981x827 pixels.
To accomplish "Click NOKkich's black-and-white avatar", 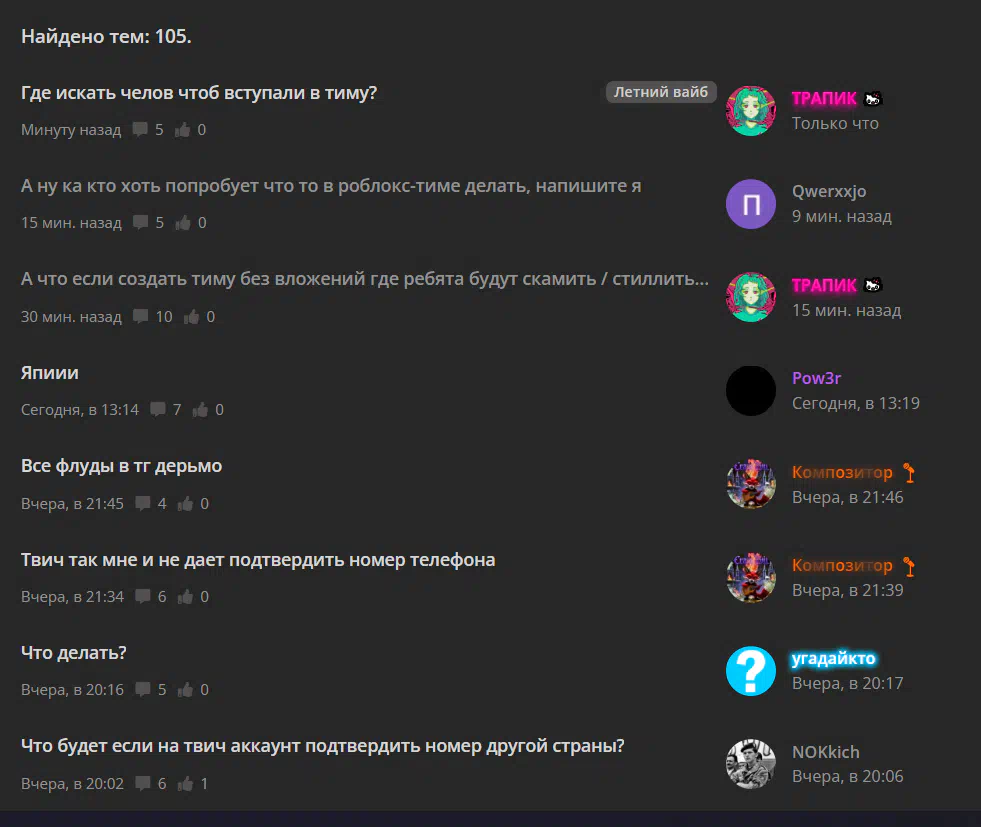I will pyautogui.click(x=751, y=764).
